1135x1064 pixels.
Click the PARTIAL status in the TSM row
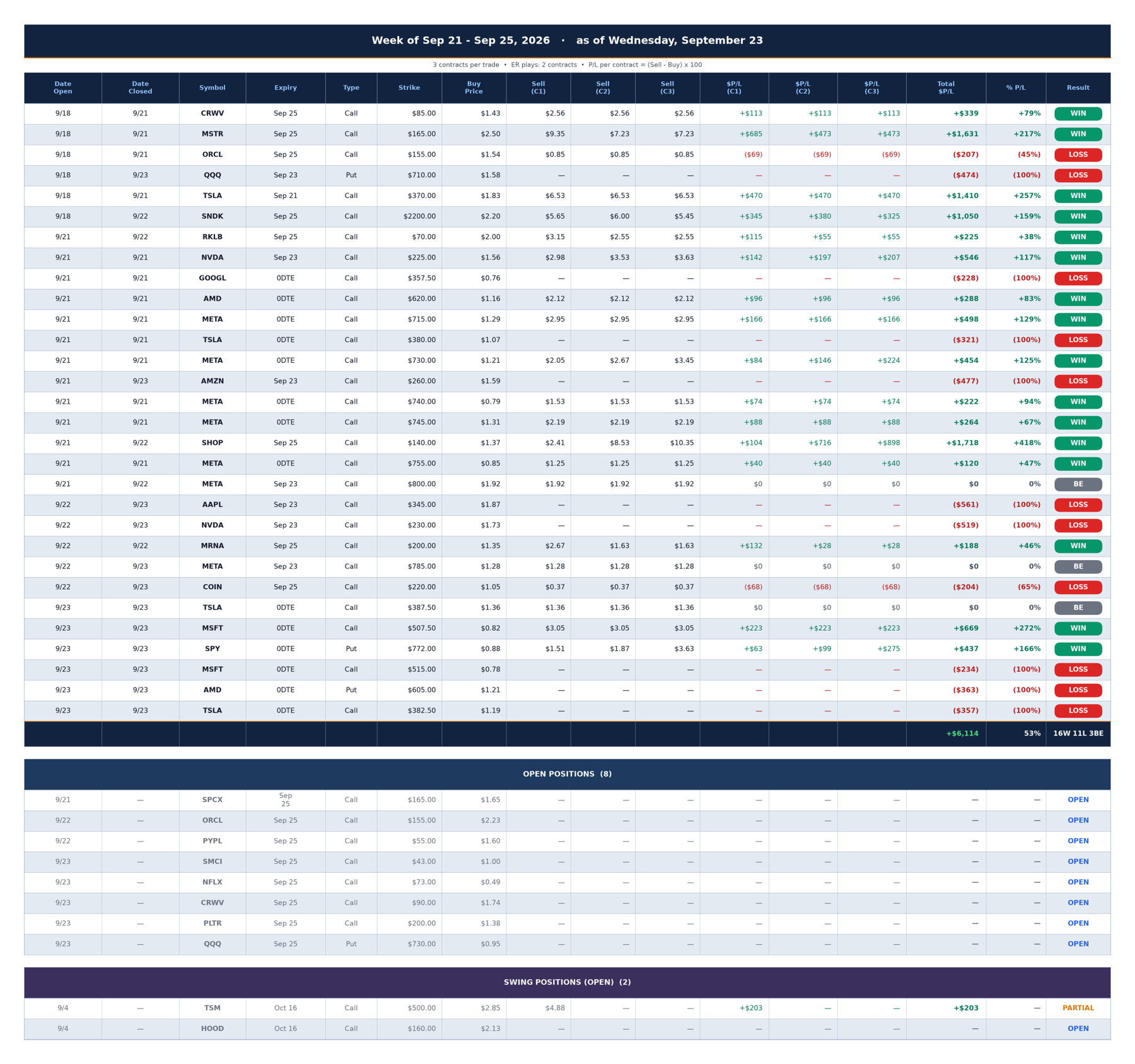(x=1078, y=1008)
